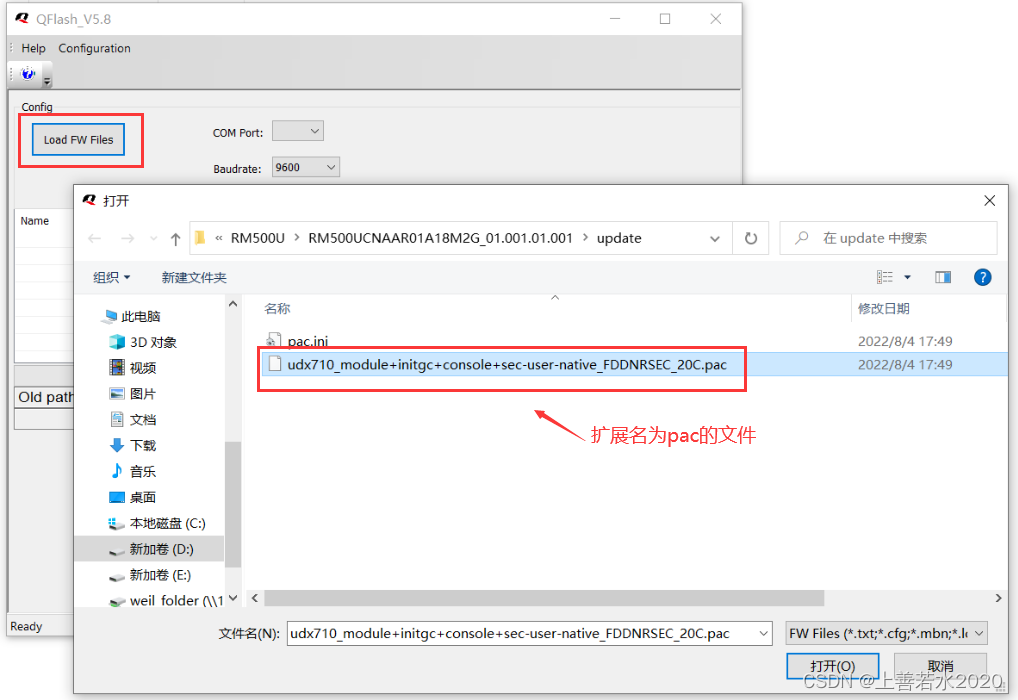Click sidebar scrollbar up arrow

coord(233,304)
